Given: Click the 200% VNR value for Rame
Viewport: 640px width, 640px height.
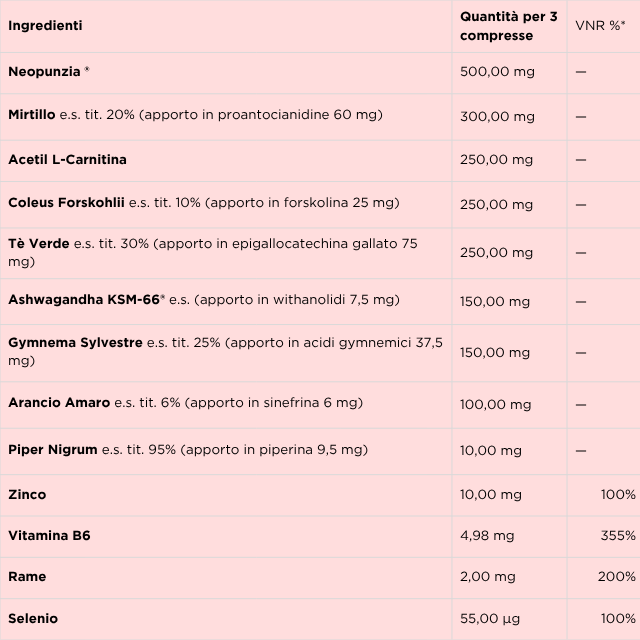Looking at the screenshot, I should point(618,577).
